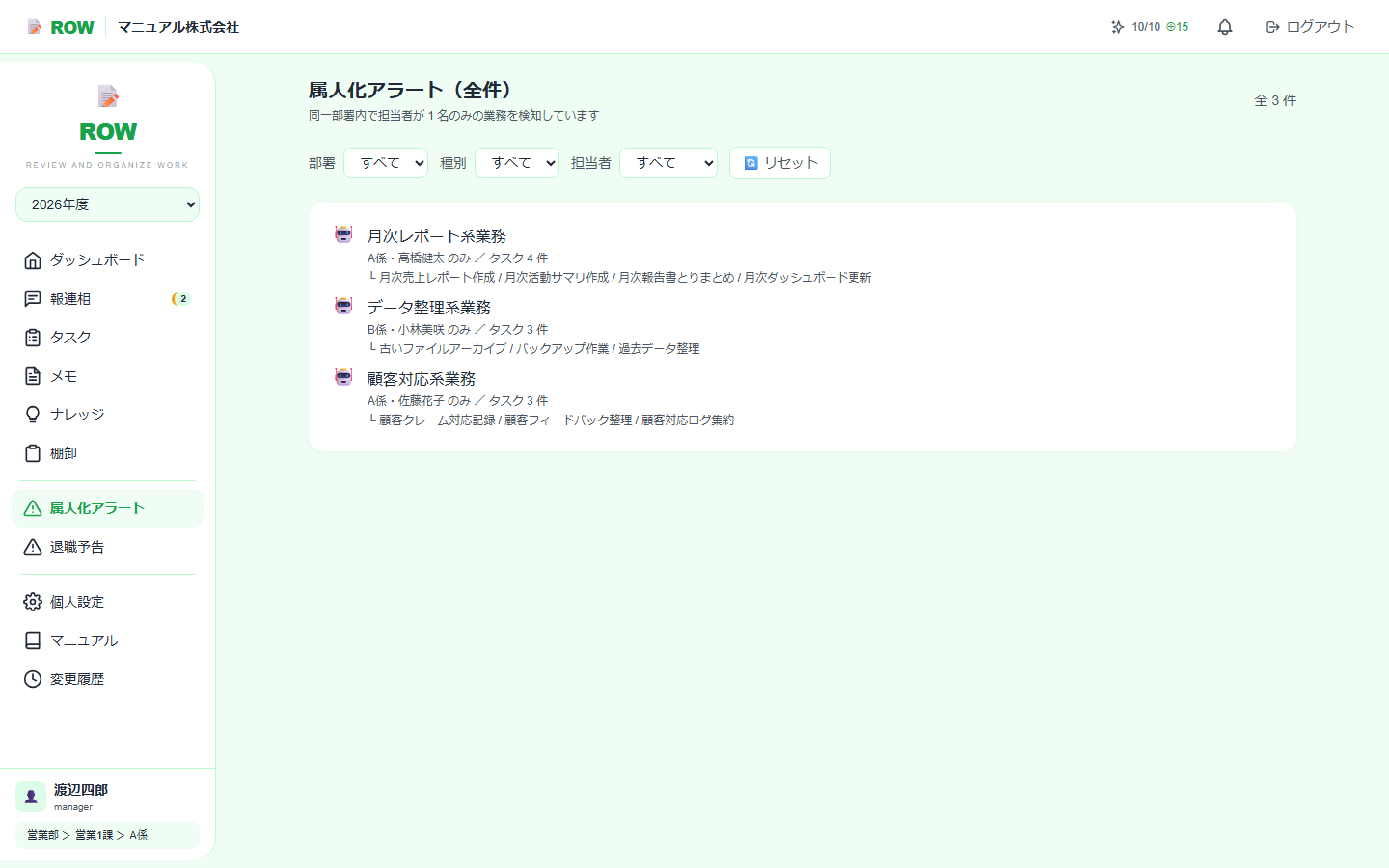The width and height of the screenshot is (1389, 868).
Task: Select 属人化アラート in sidebar
Action: click(x=107, y=508)
